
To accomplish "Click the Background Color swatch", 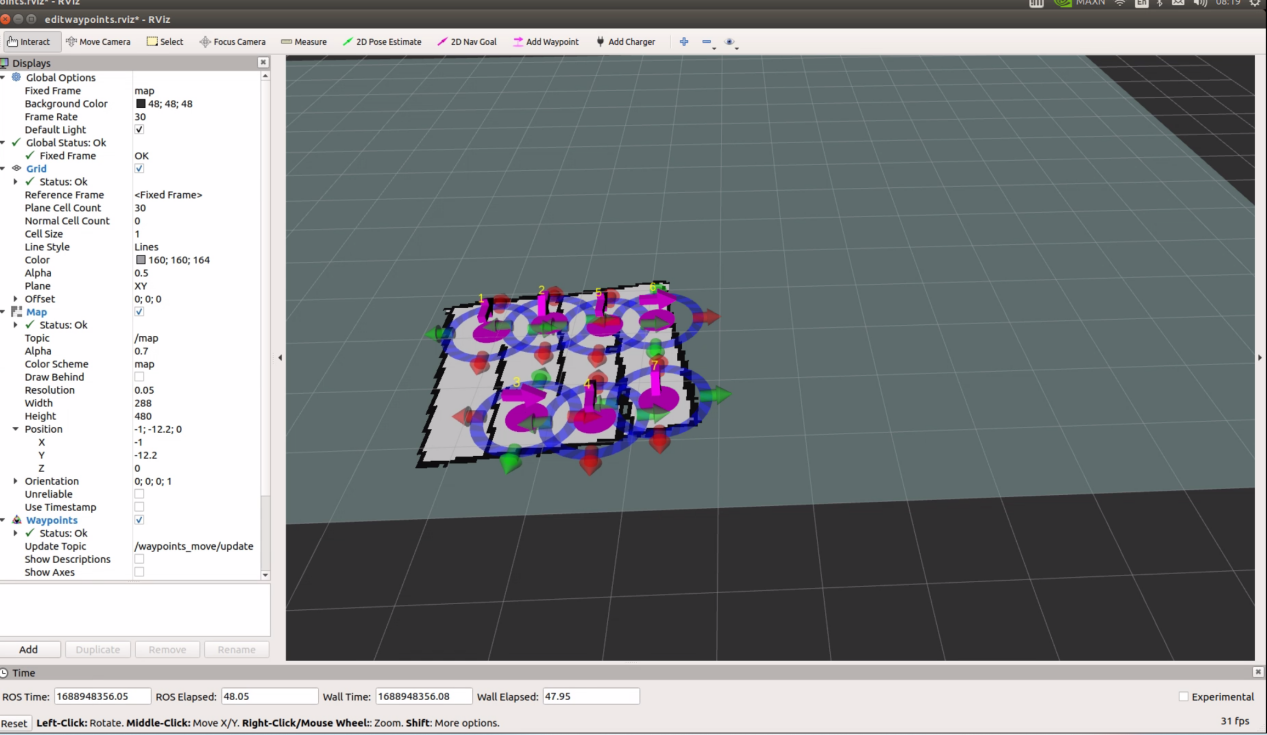I will [140, 104].
